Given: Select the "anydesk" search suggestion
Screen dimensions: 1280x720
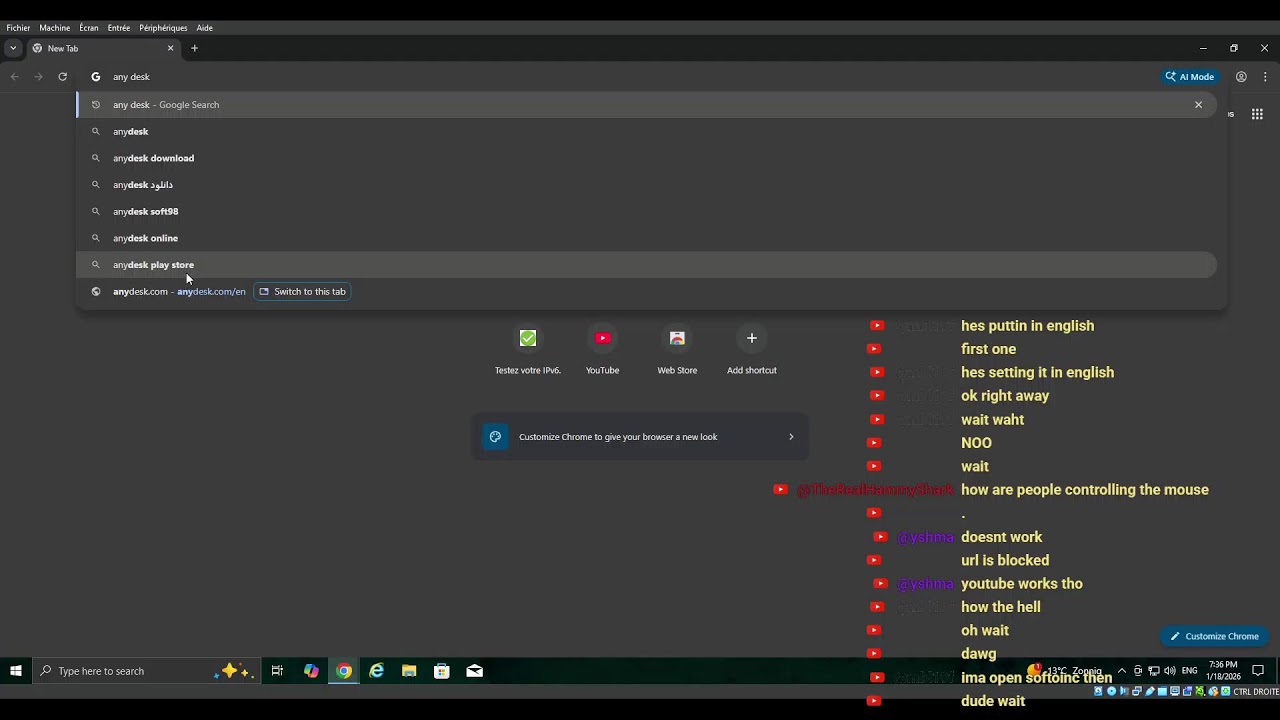Looking at the screenshot, I should [646, 132].
